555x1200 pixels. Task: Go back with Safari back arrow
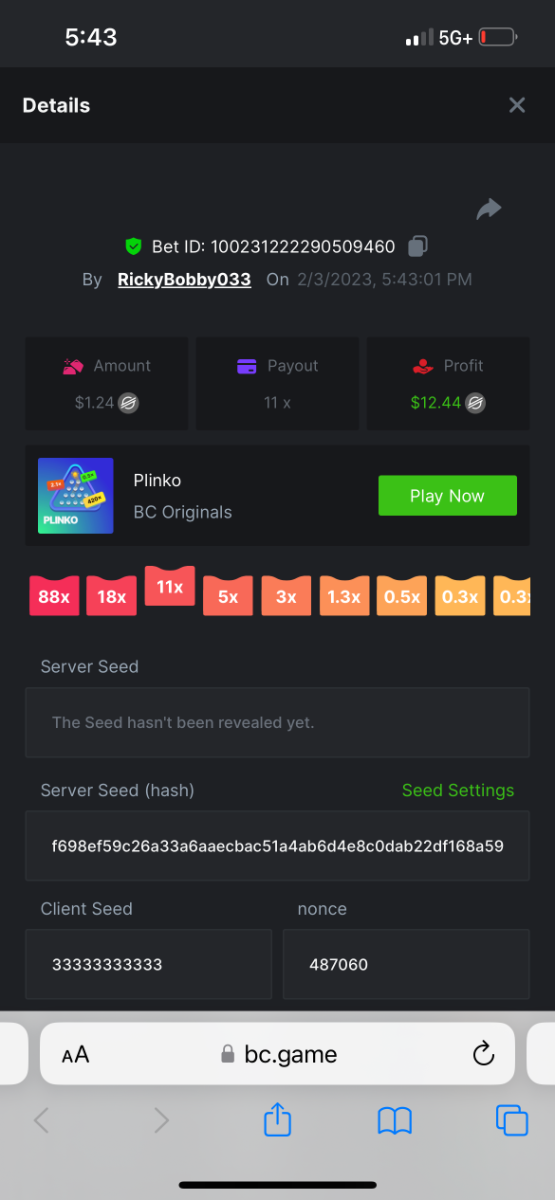(x=41, y=1120)
